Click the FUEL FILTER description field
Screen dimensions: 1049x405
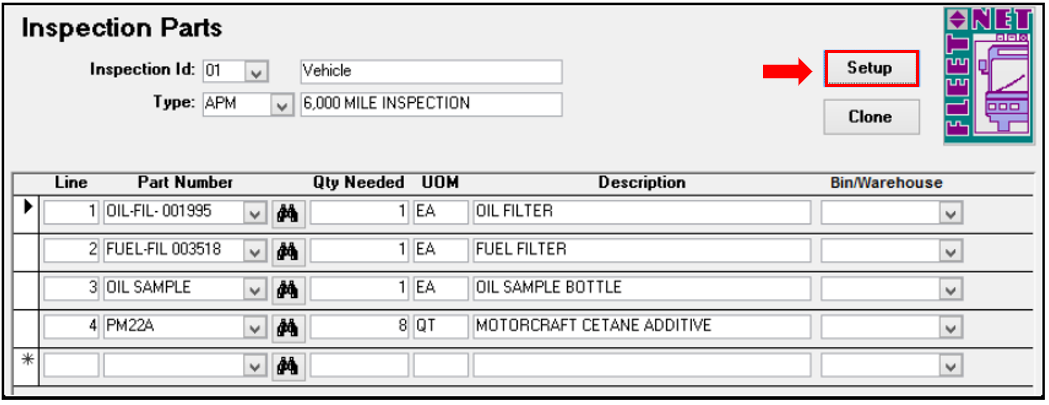coord(640,250)
